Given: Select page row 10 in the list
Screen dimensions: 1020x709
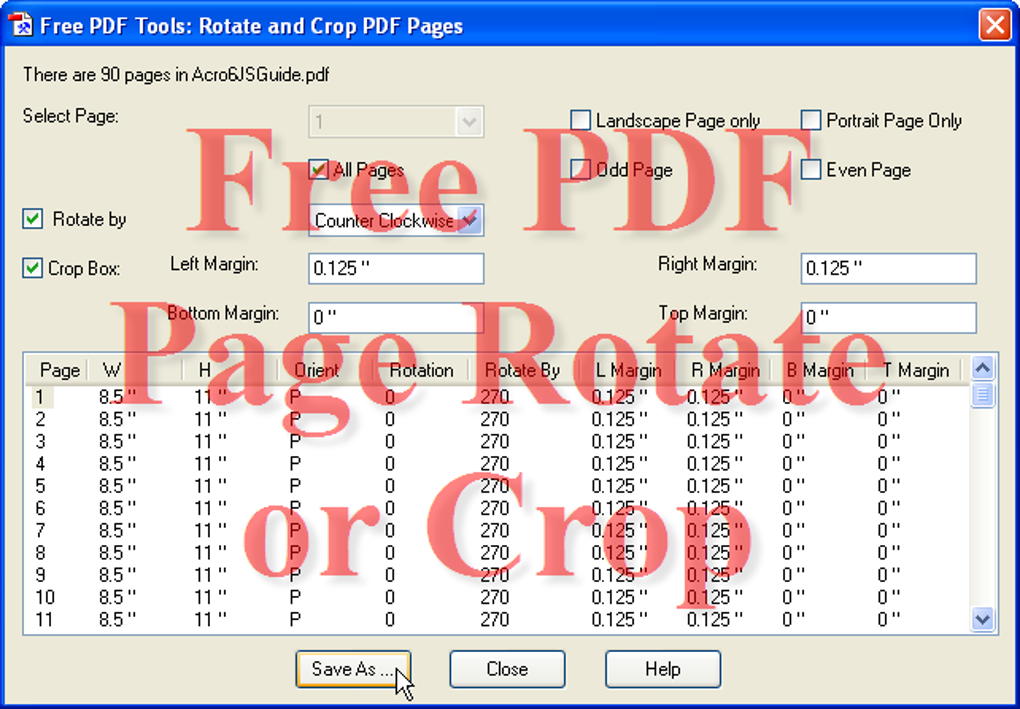Looking at the screenshot, I should 498,597.
